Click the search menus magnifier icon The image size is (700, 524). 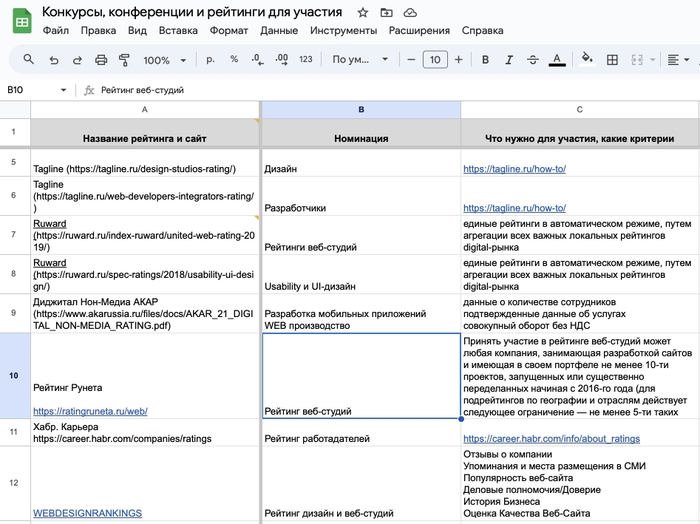[x=28, y=60]
